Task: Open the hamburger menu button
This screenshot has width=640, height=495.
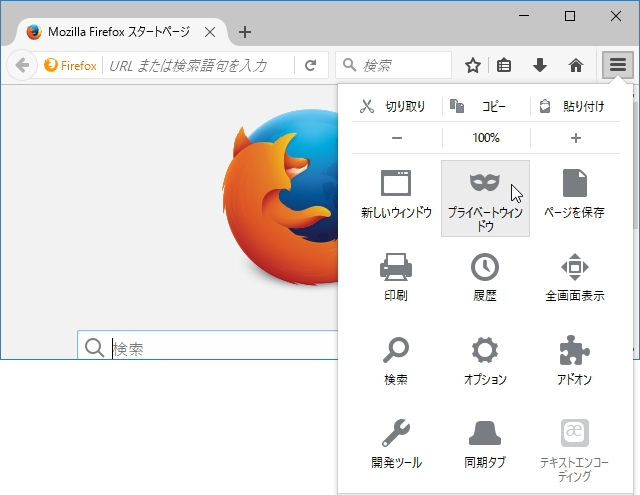Action: point(618,64)
